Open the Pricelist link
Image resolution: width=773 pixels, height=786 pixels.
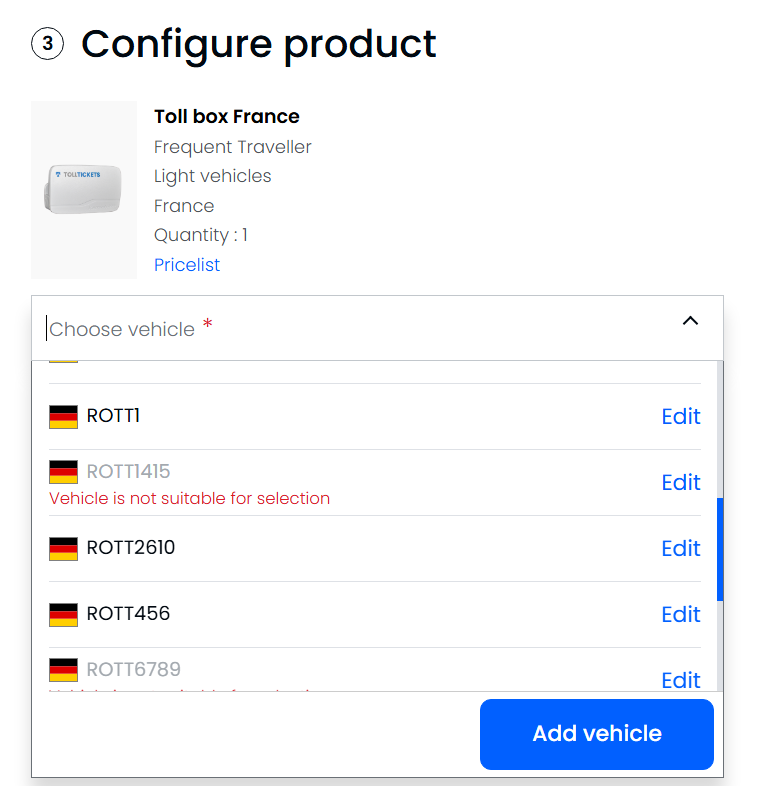pyautogui.click(x=186, y=265)
